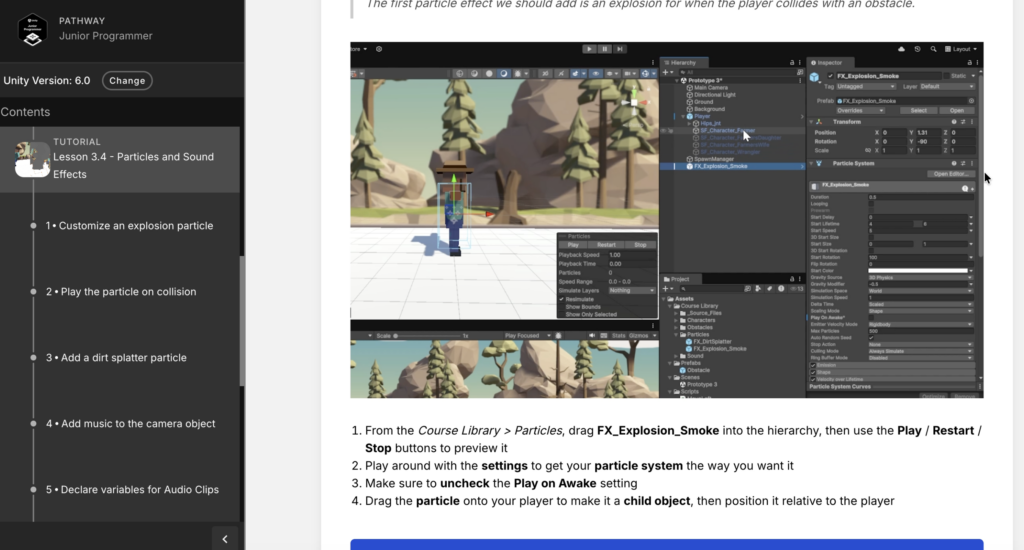Enable the Looping checkbox in Particle System

click(871, 203)
